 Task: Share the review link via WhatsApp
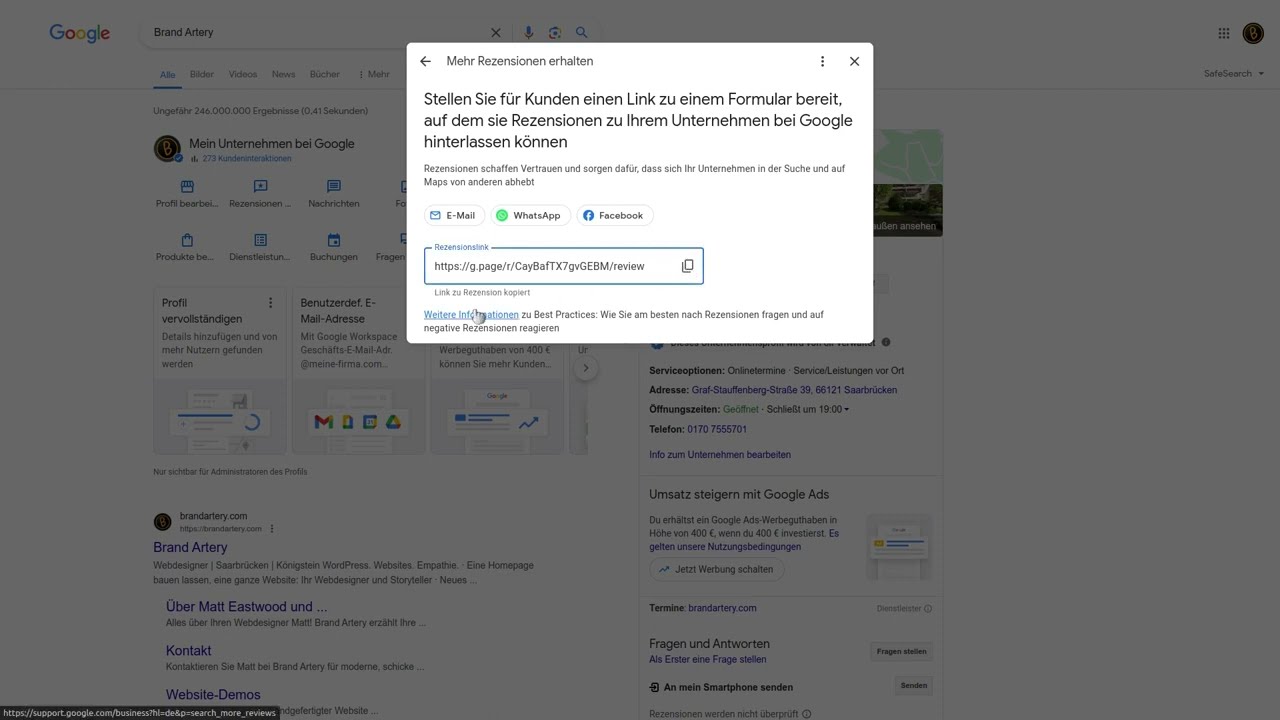coord(530,215)
